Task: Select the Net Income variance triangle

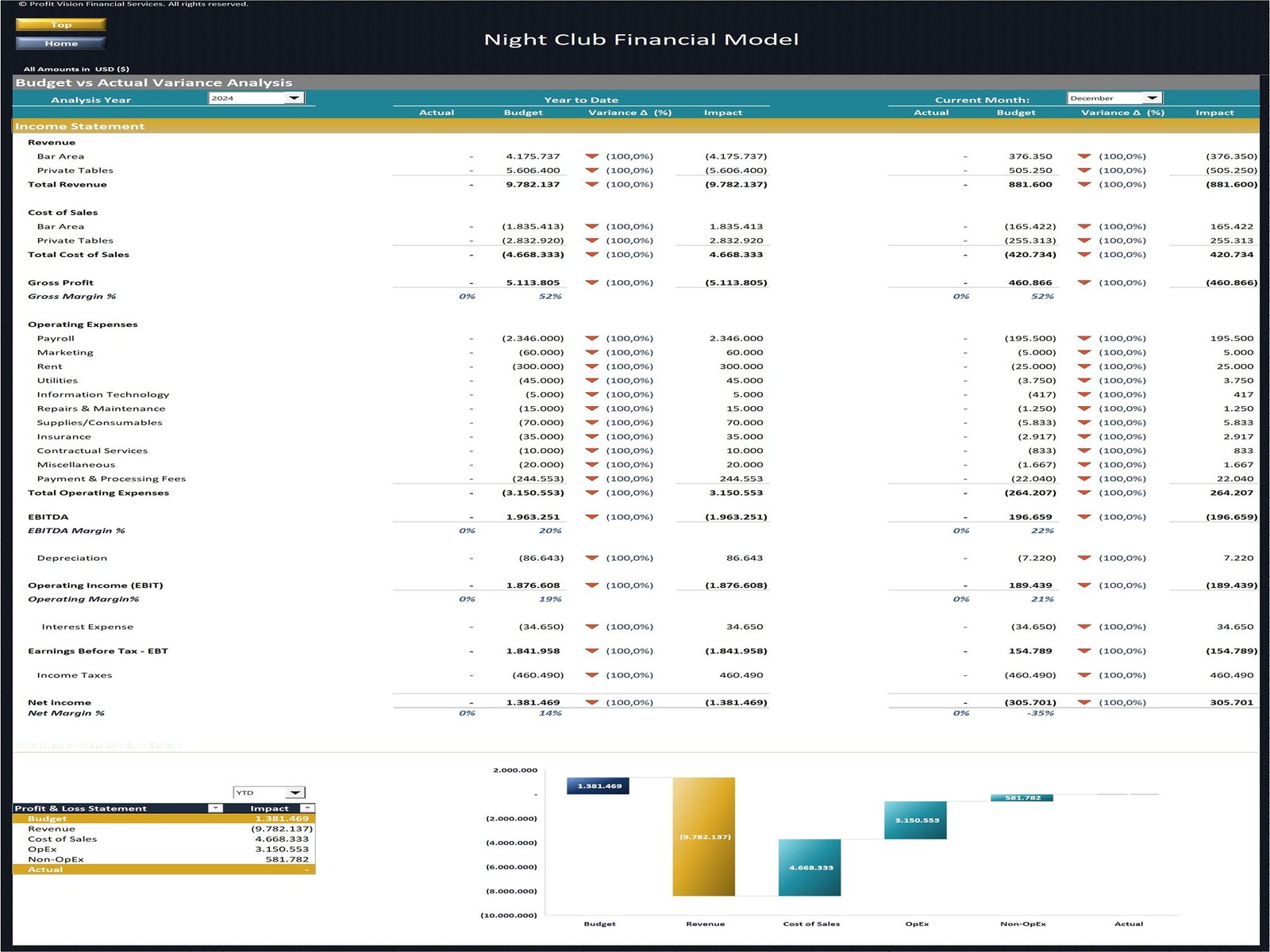Action: tap(591, 702)
